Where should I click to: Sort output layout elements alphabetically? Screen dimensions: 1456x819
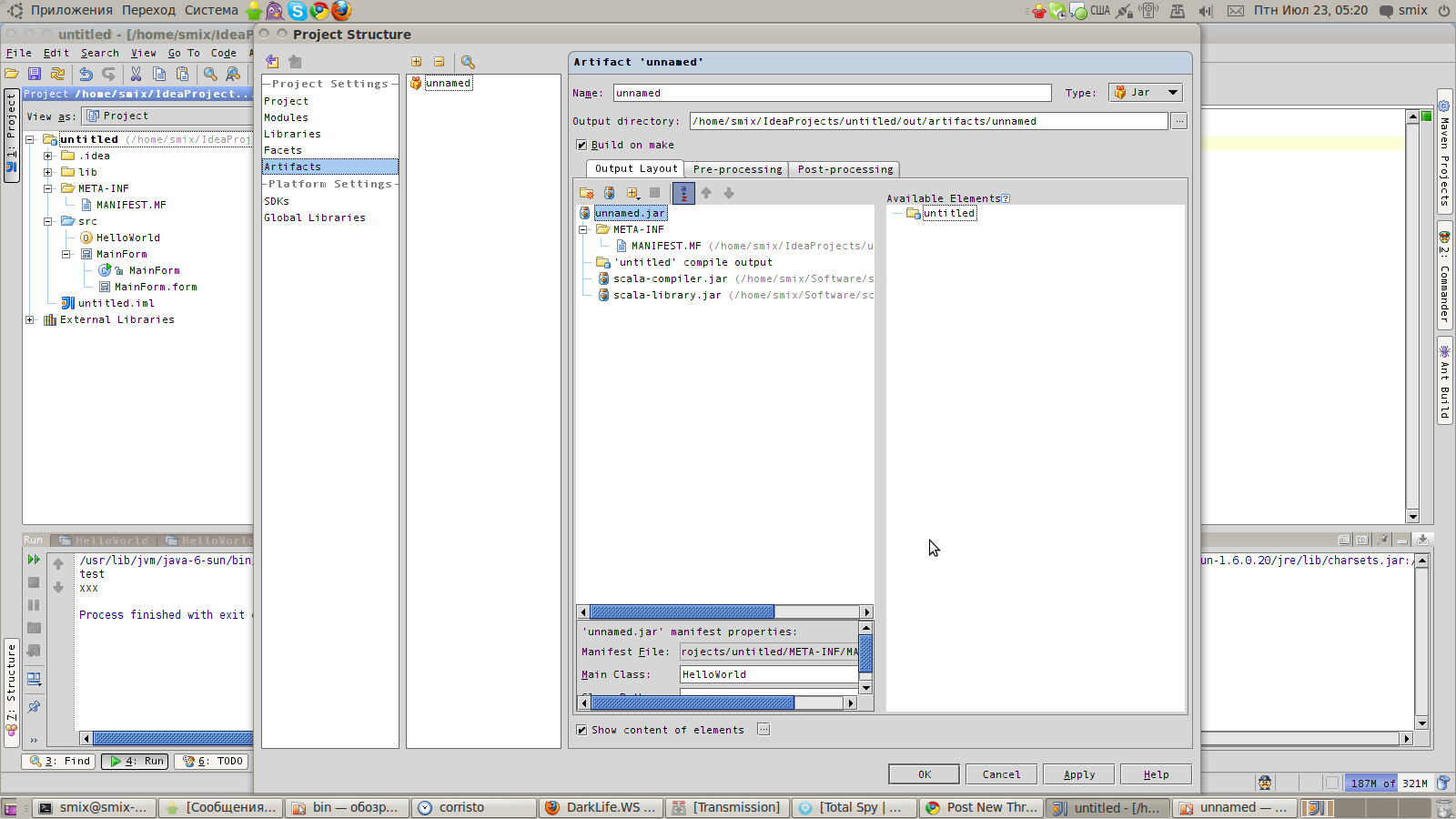click(683, 193)
